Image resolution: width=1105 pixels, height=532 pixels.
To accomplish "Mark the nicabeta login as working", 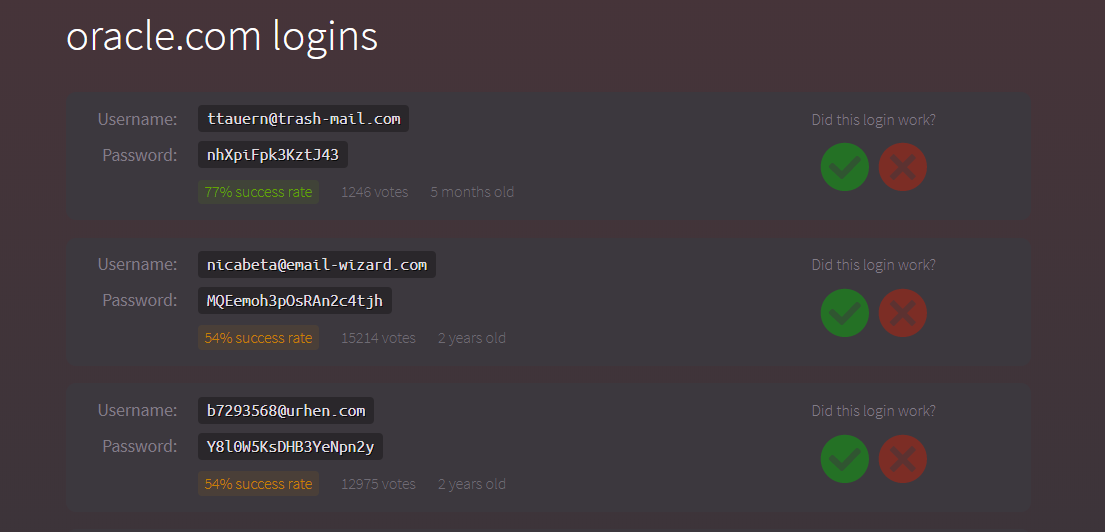I will 844,313.
